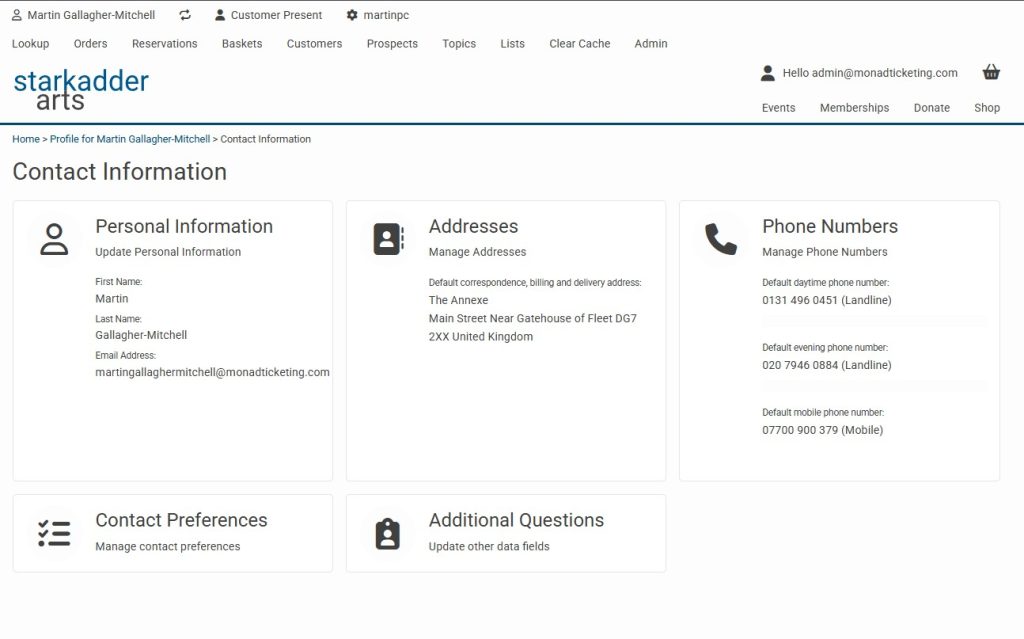This screenshot has height=639, width=1024.
Task: Click Manage Phone Numbers link
Action: click(824, 252)
